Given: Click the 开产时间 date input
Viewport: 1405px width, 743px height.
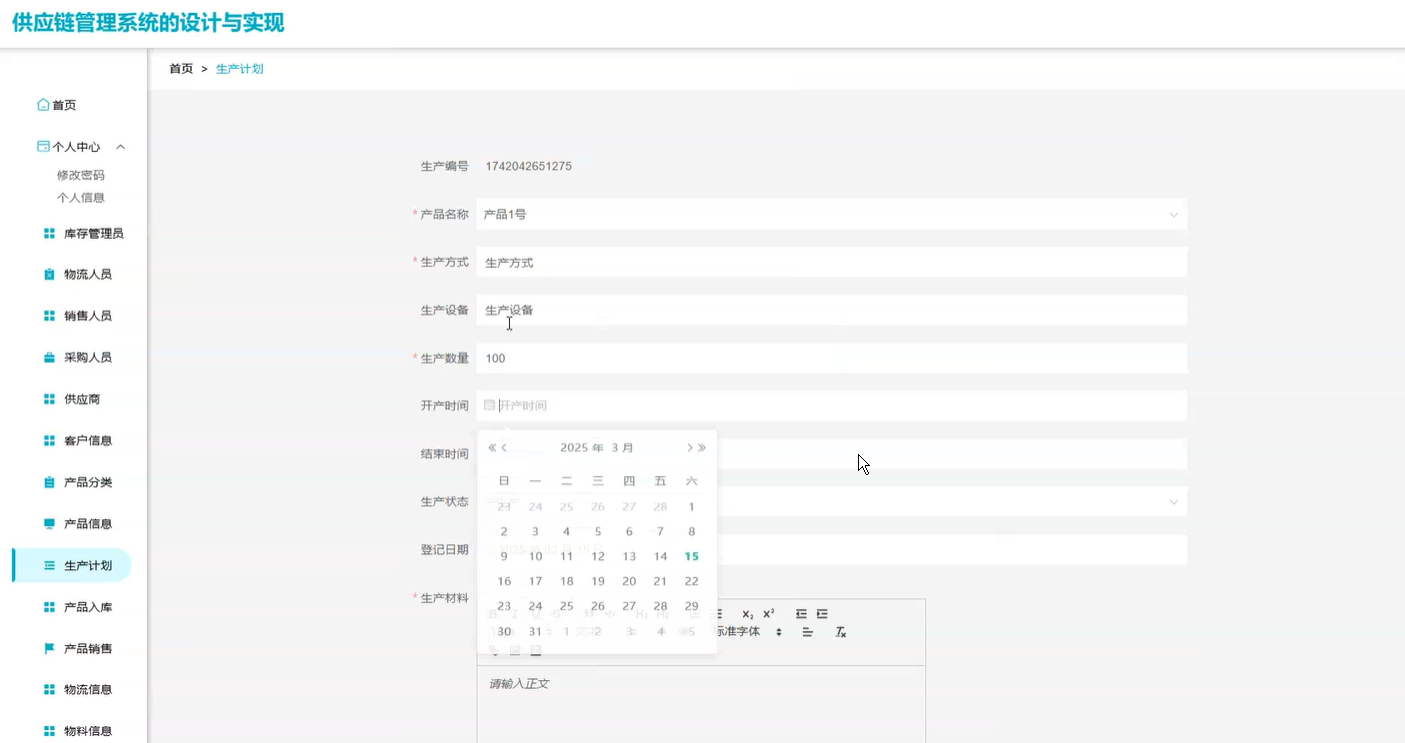Looking at the screenshot, I should pos(832,406).
